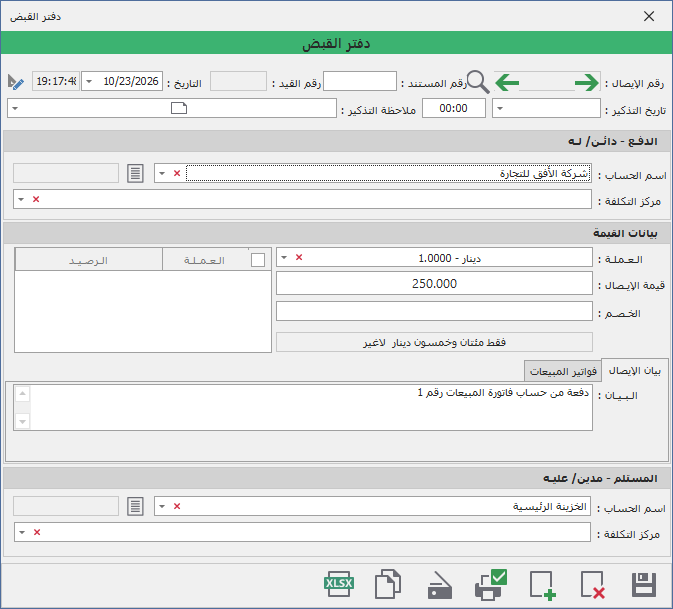Clear the payer مركز التكلفة with red X
Image resolution: width=673 pixels, height=609 pixels.
click(x=36, y=199)
